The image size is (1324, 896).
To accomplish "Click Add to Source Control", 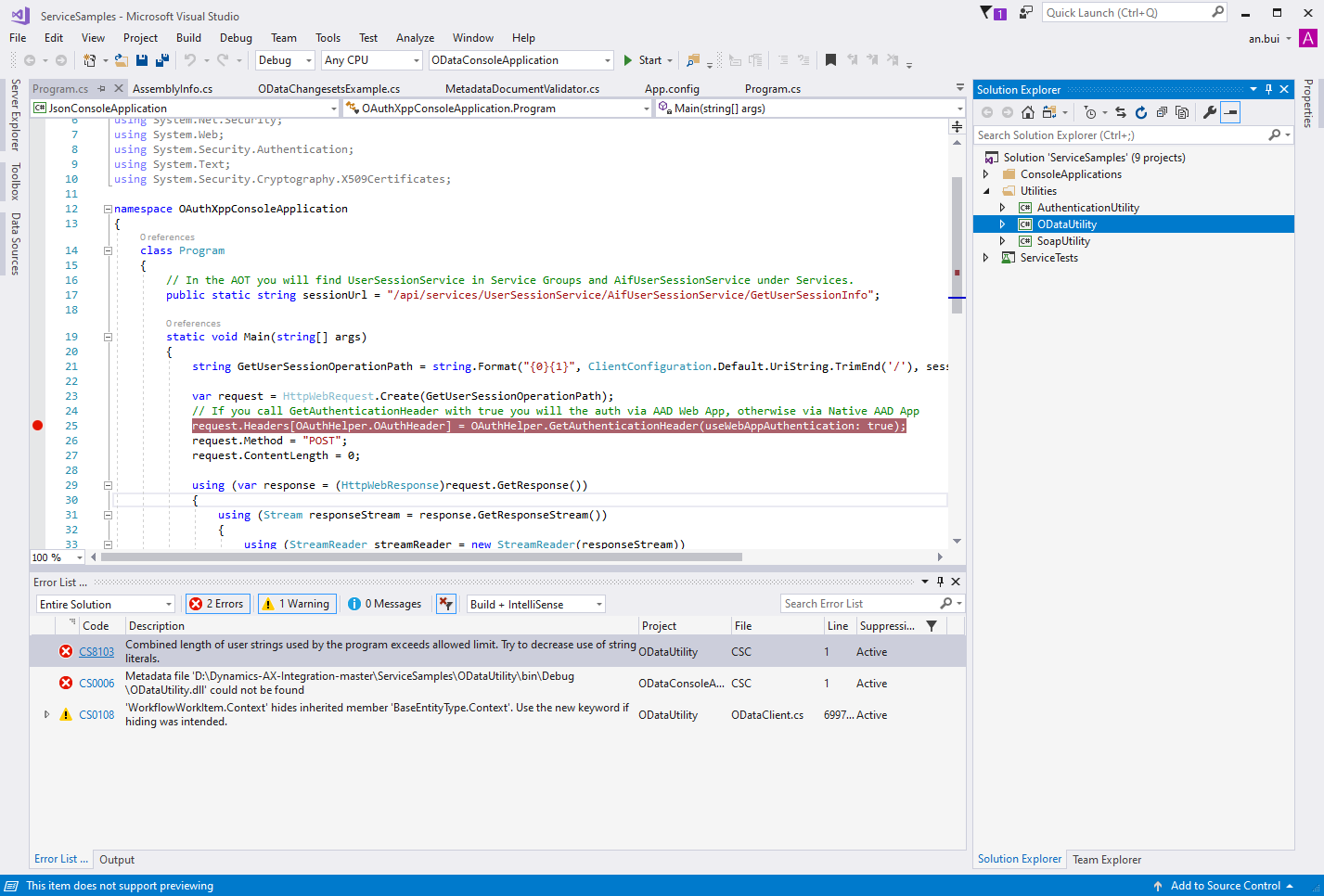I will (1223, 886).
